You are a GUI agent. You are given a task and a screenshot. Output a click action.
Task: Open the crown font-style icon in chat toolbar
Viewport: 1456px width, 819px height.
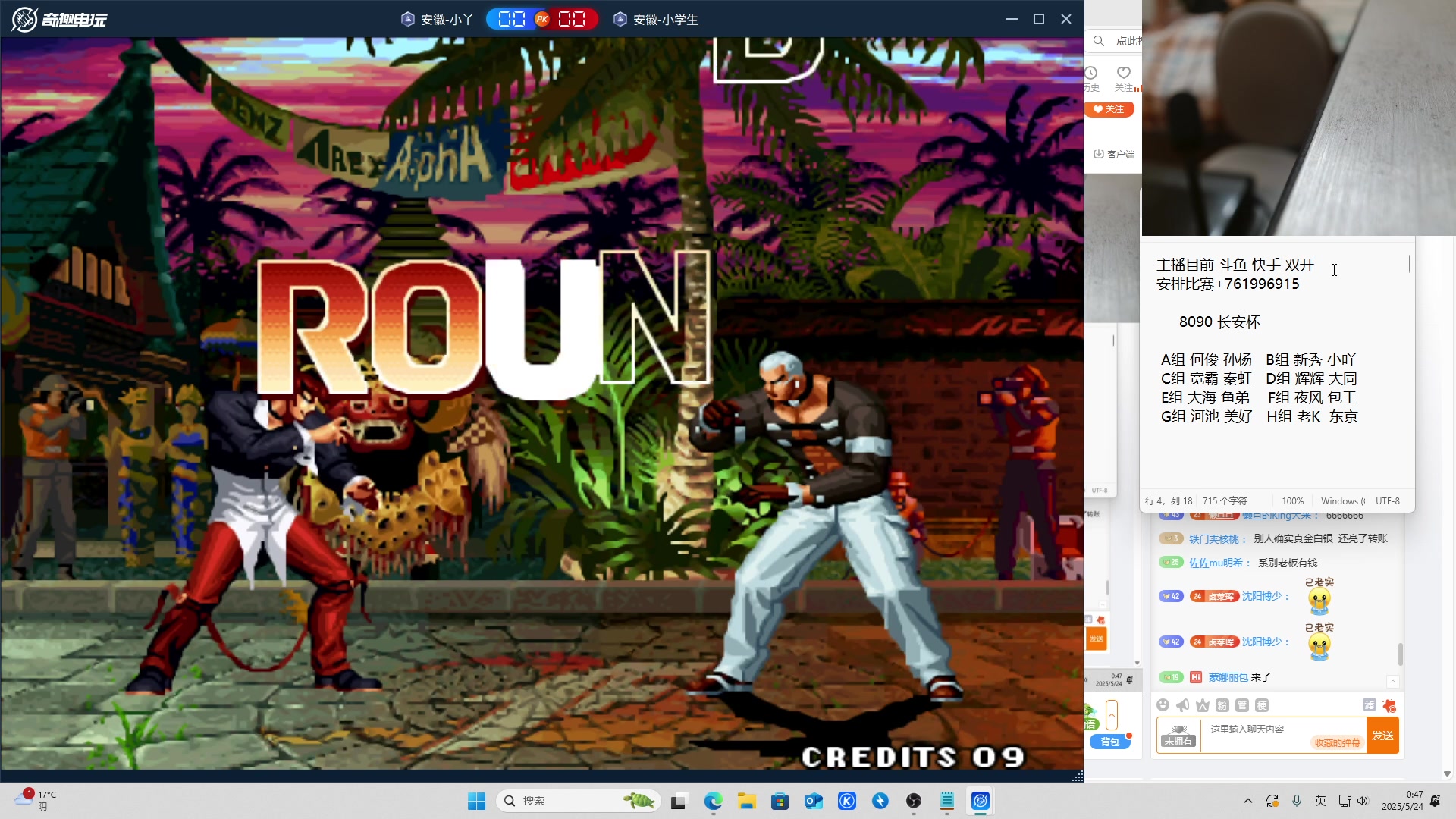pyautogui.click(x=1202, y=705)
